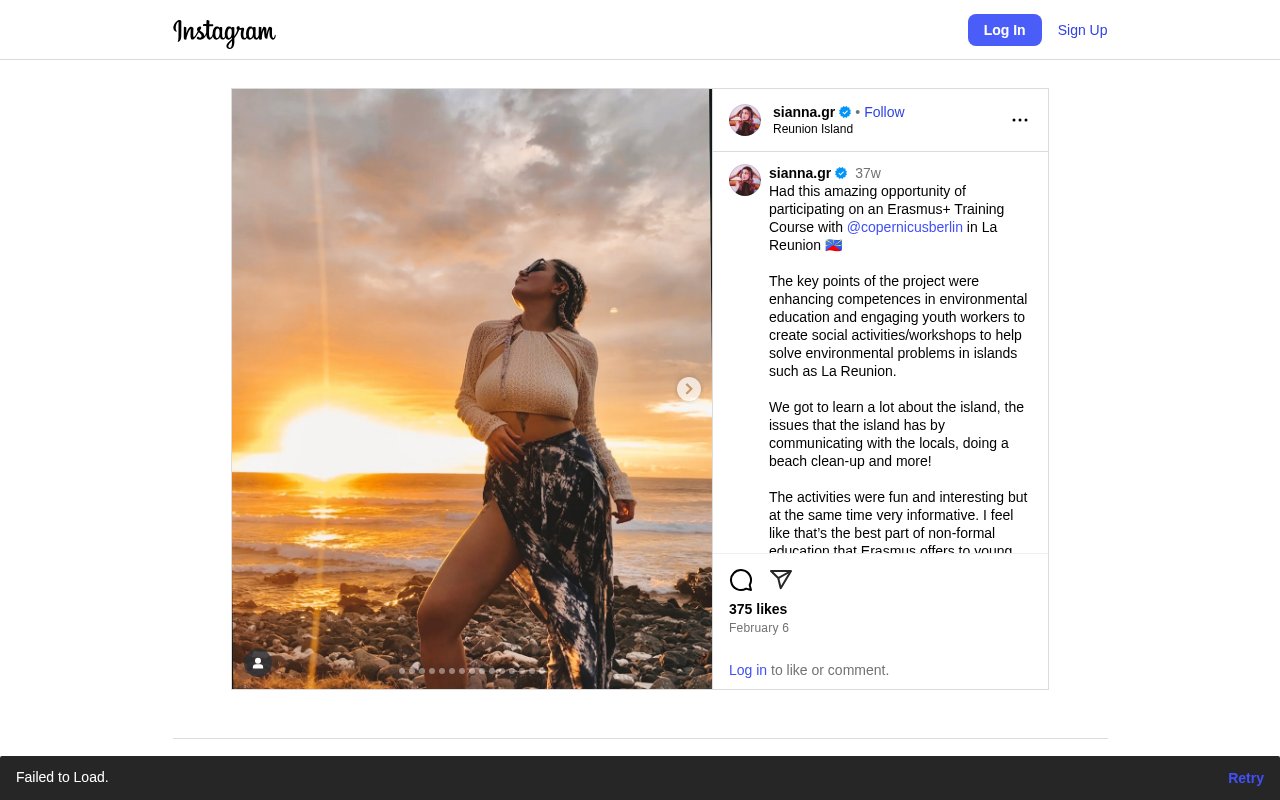Open the sianna.gr username in the comments
This screenshot has width=1280, height=800.
click(x=800, y=173)
